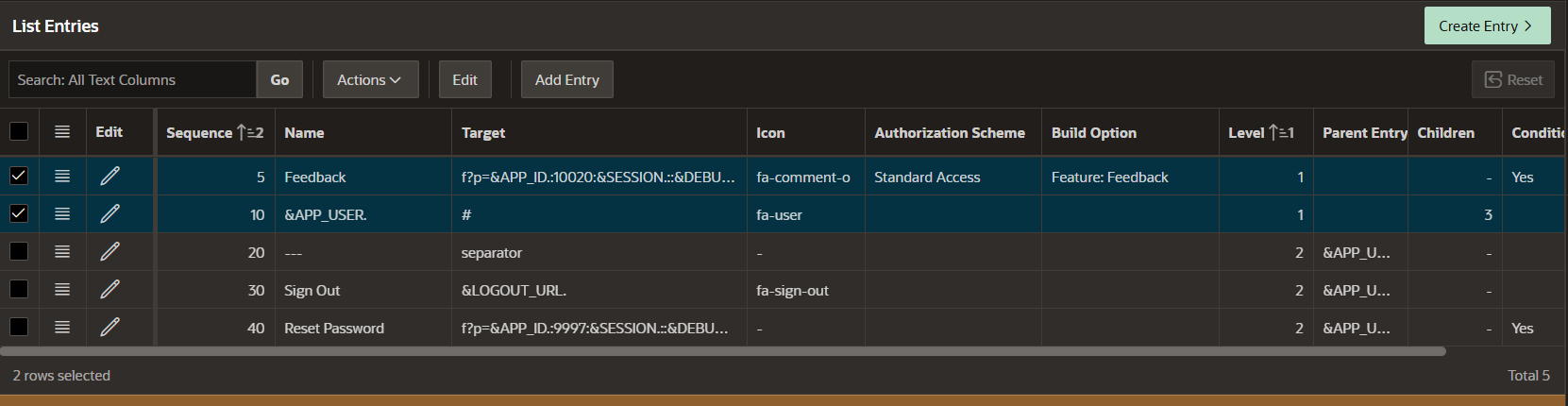Uncheck the Feedback row checkbox
Viewport: 1568px width, 406px height.
[19, 177]
